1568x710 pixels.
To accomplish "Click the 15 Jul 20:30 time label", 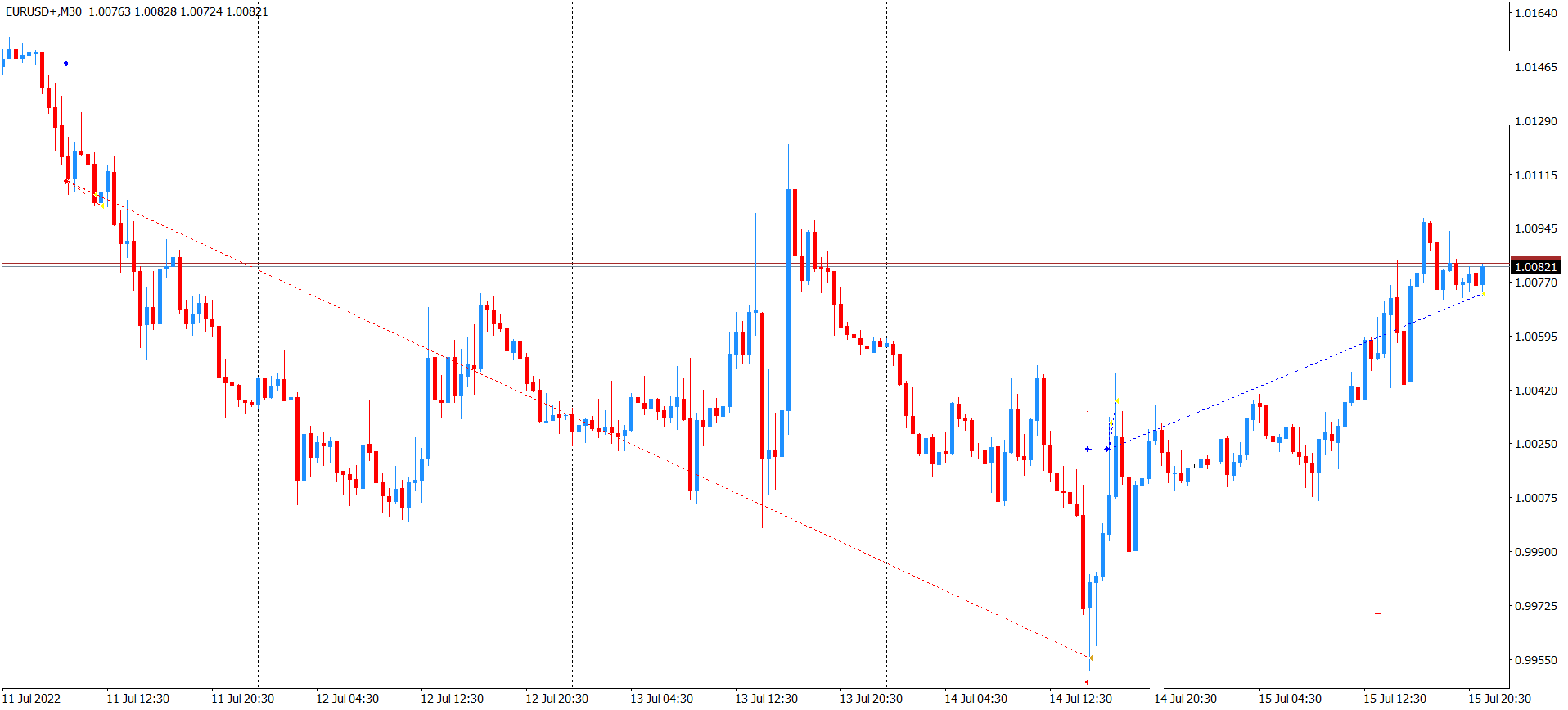I will point(1500,699).
